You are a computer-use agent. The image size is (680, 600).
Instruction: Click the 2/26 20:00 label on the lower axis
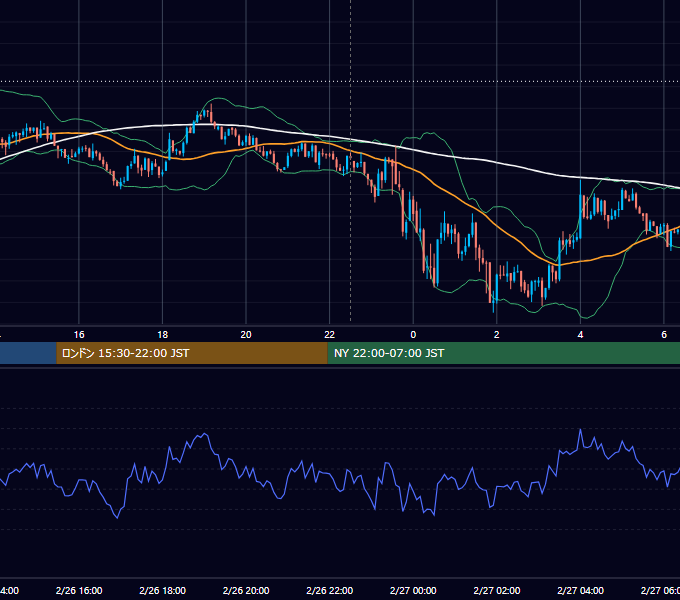[x=246, y=590]
